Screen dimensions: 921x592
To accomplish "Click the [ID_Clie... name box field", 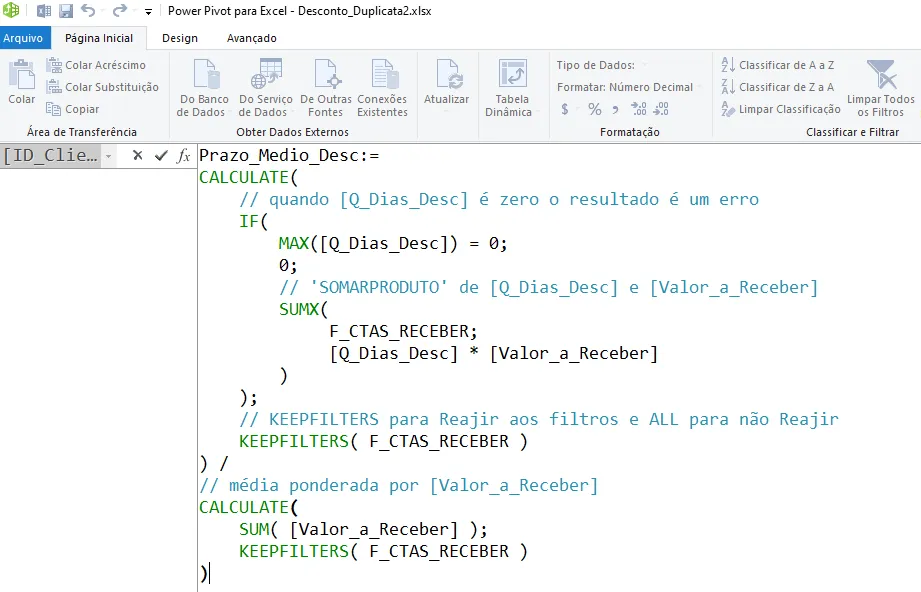I will pos(52,156).
